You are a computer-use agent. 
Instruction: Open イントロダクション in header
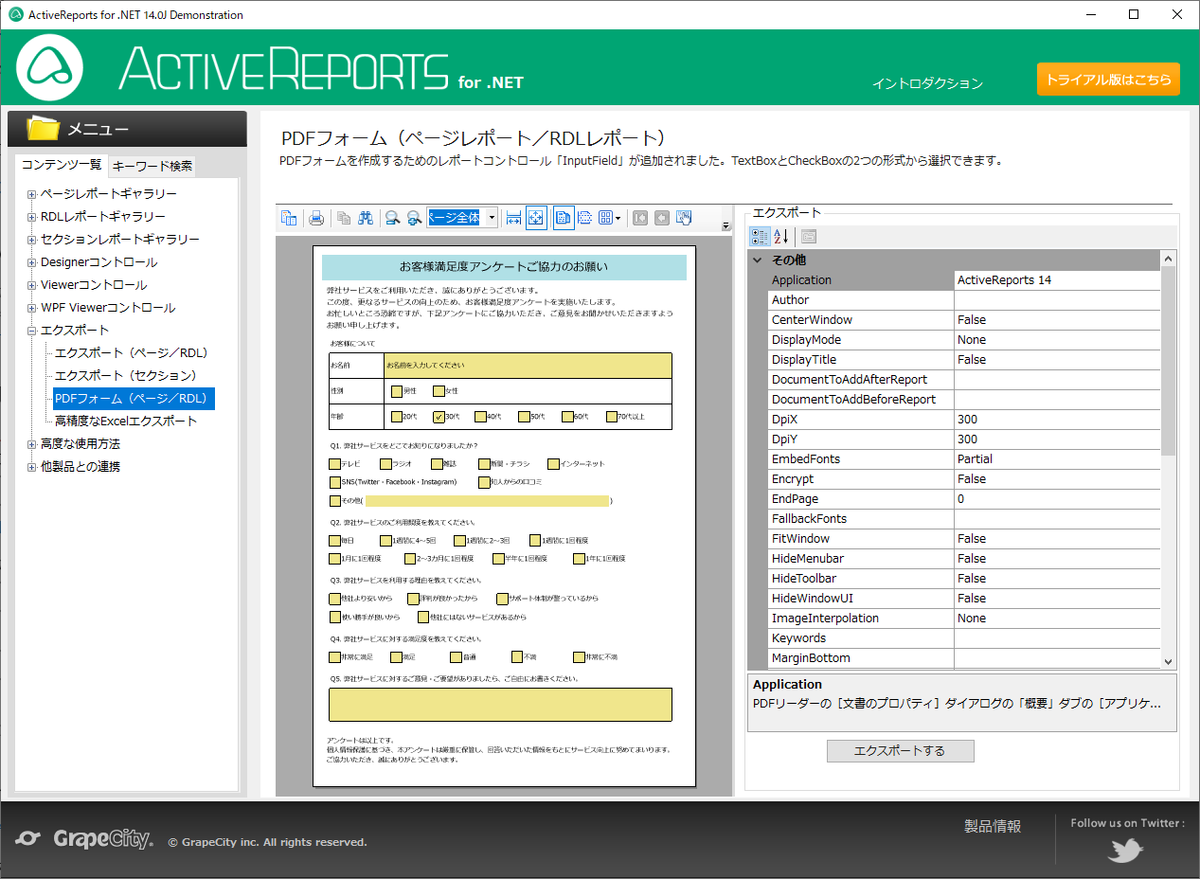click(x=927, y=84)
